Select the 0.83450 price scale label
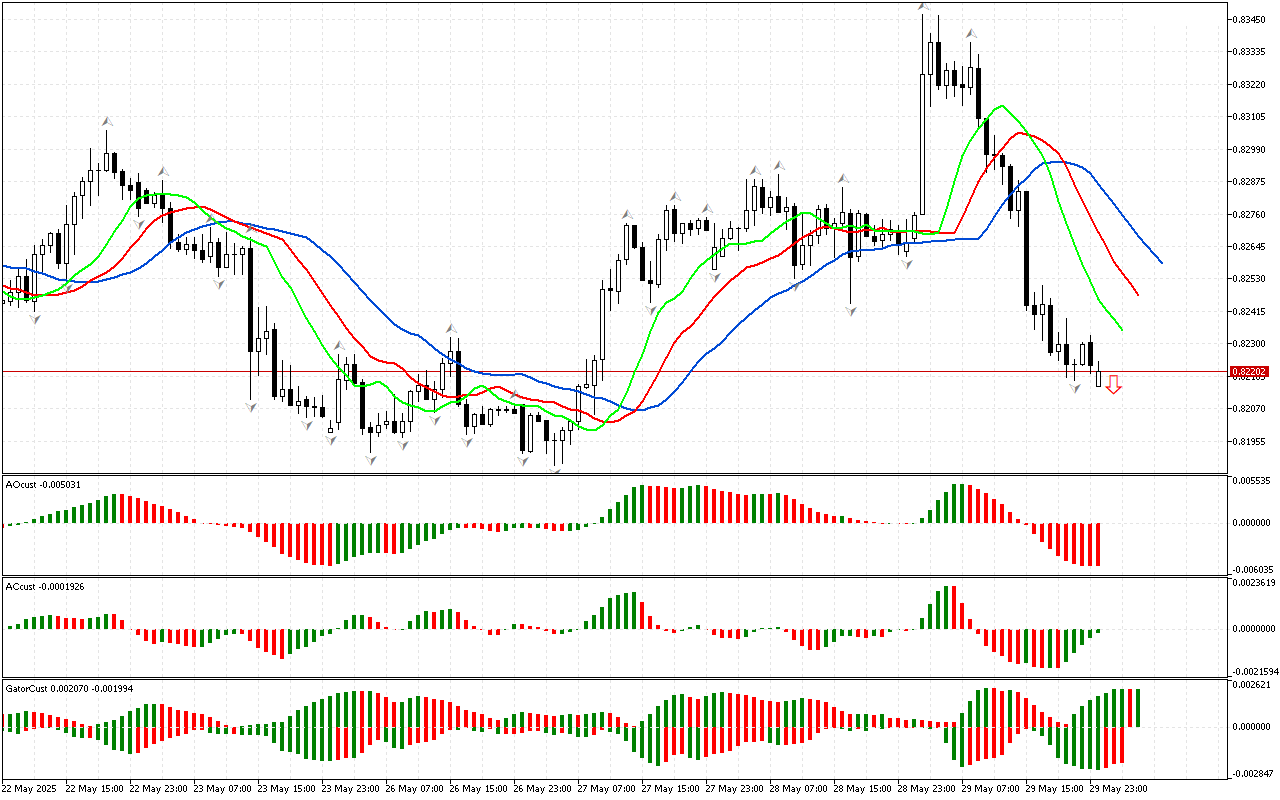Viewport: 1280px width, 800px height. 1250,19
